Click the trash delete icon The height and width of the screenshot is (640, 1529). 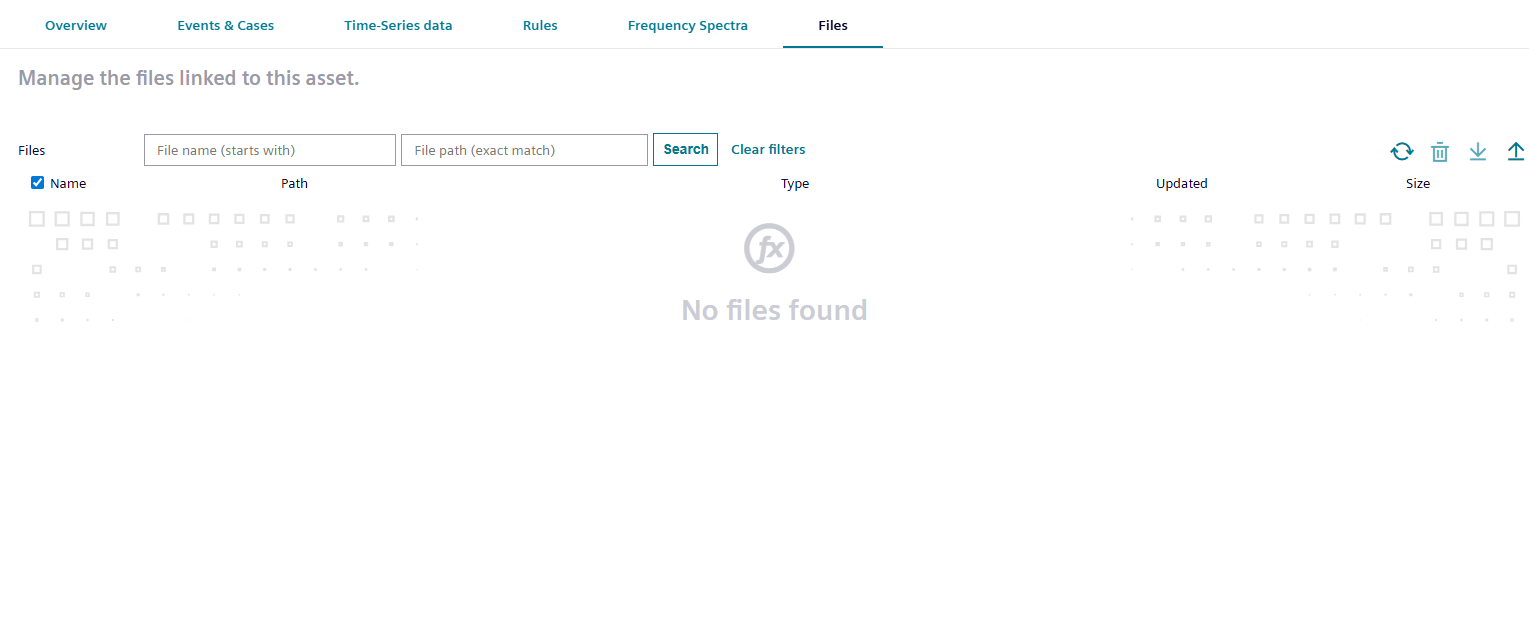pos(1440,151)
